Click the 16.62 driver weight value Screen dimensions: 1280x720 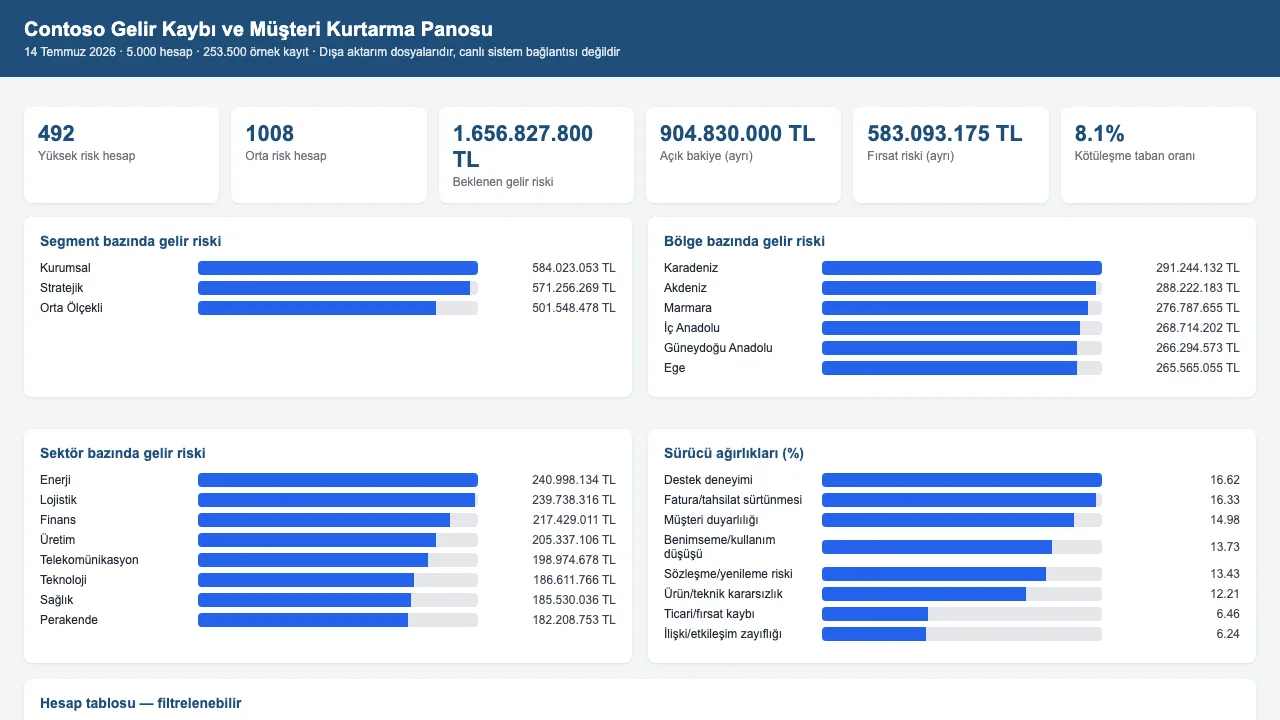point(1225,480)
